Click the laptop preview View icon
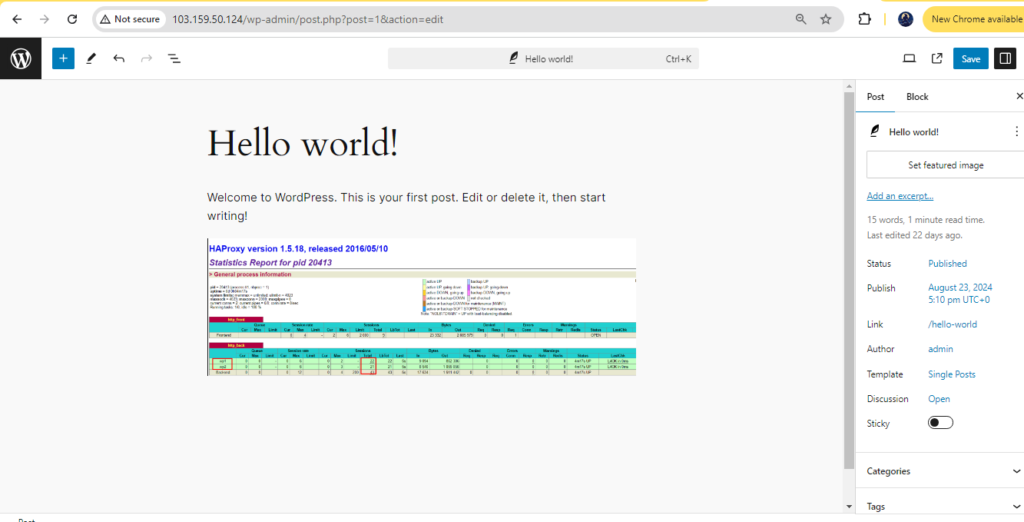Image resolution: width=1024 pixels, height=522 pixels. (909, 59)
